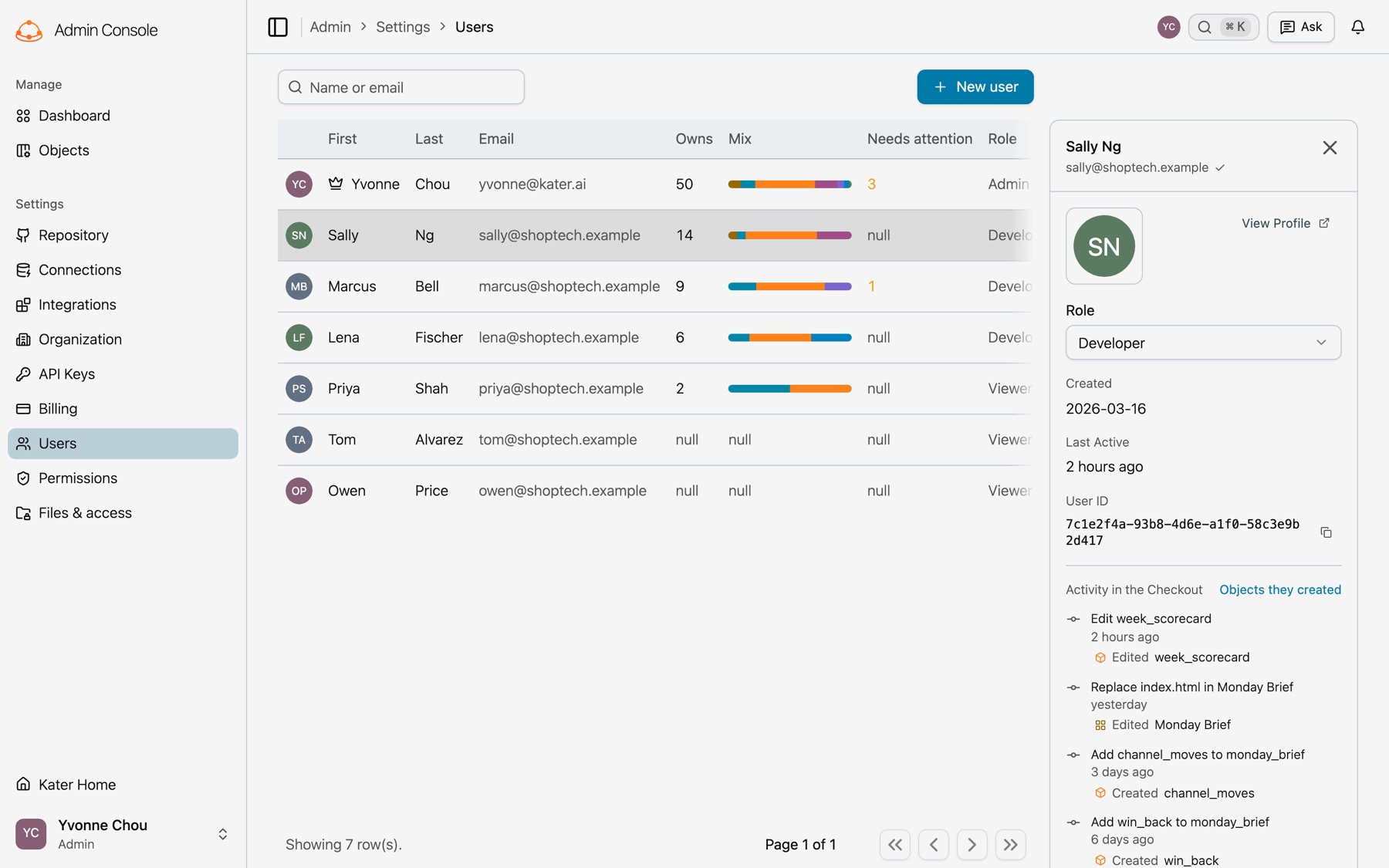Open Files & access settings
1389x868 pixels.
click(123, 513)
